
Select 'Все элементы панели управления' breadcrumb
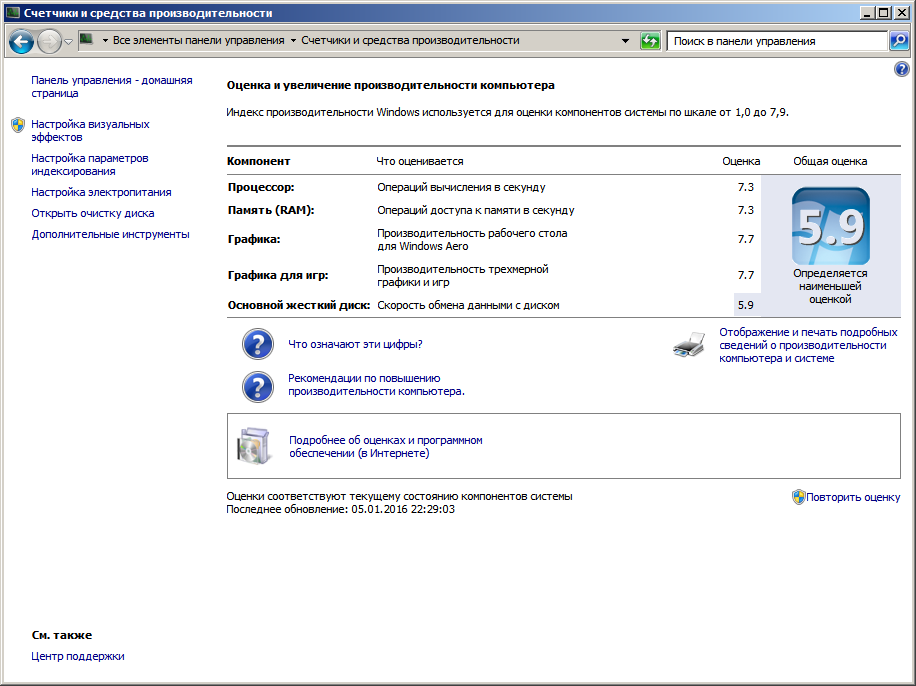point(199,40)
